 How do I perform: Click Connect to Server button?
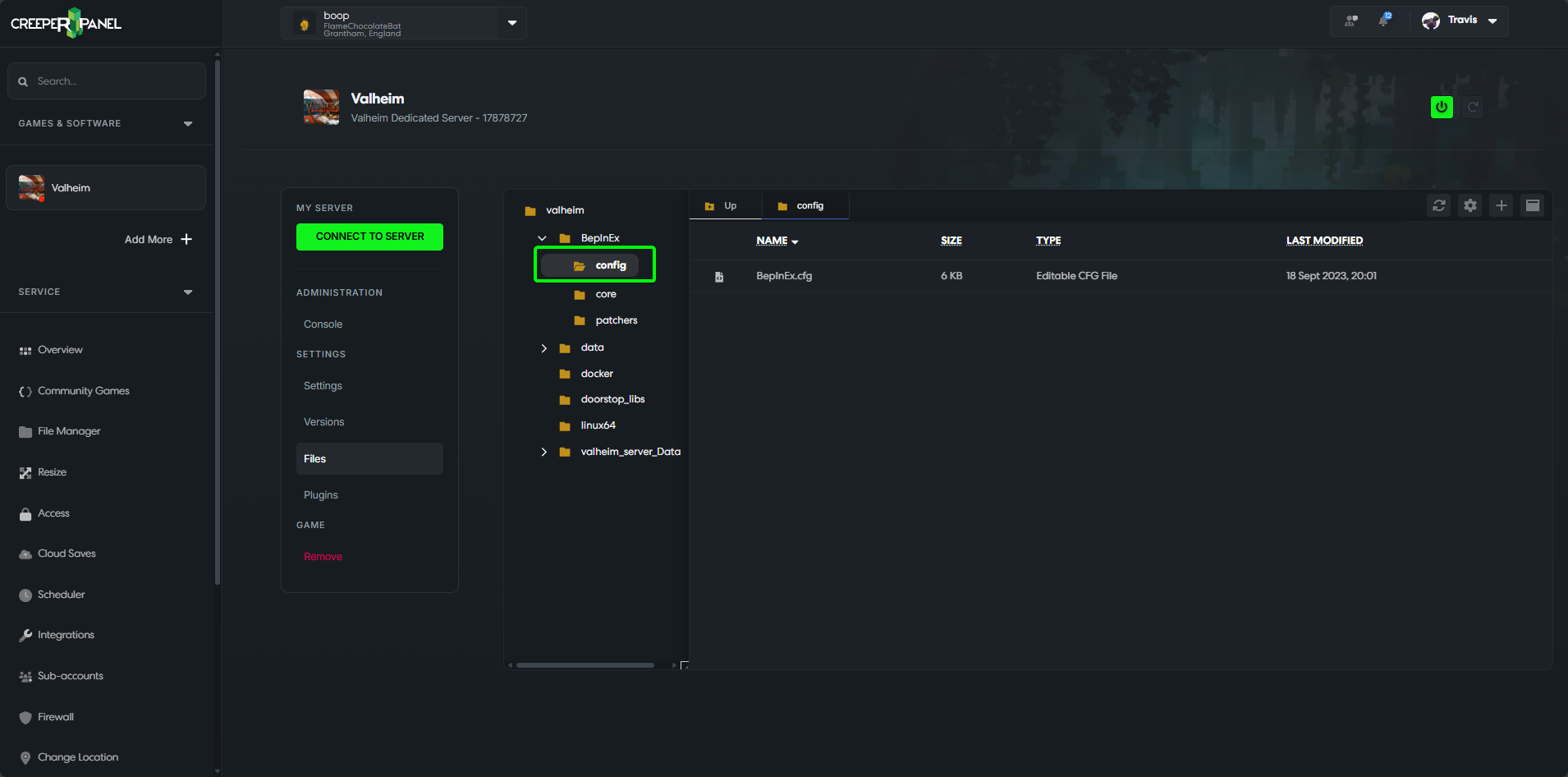[x=369, y=237]
